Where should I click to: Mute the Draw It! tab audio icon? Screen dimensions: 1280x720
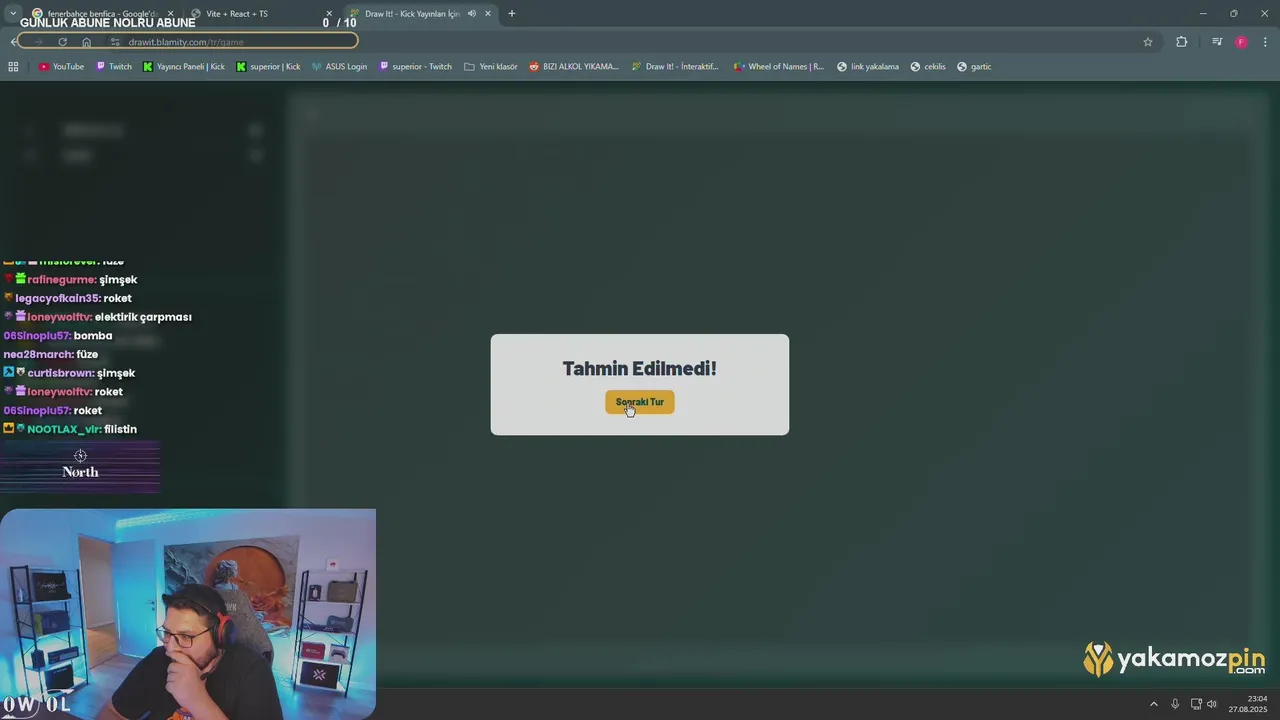click(471, 14)
